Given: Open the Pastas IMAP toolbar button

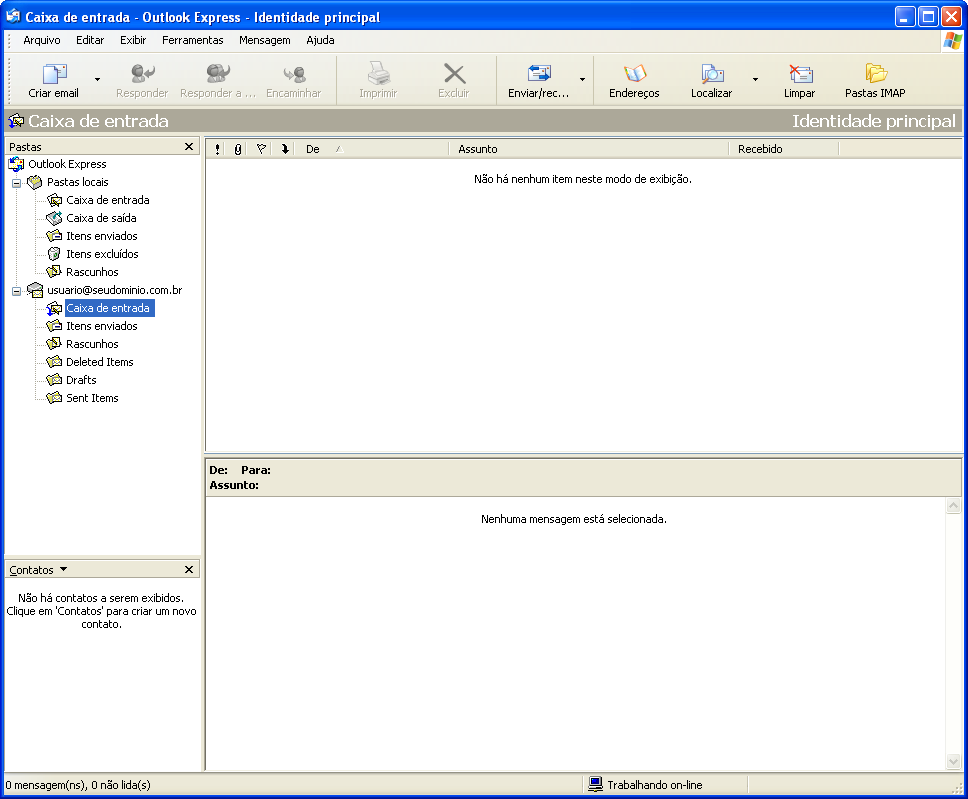Looking at the screenshot, I should click(875, 75).
